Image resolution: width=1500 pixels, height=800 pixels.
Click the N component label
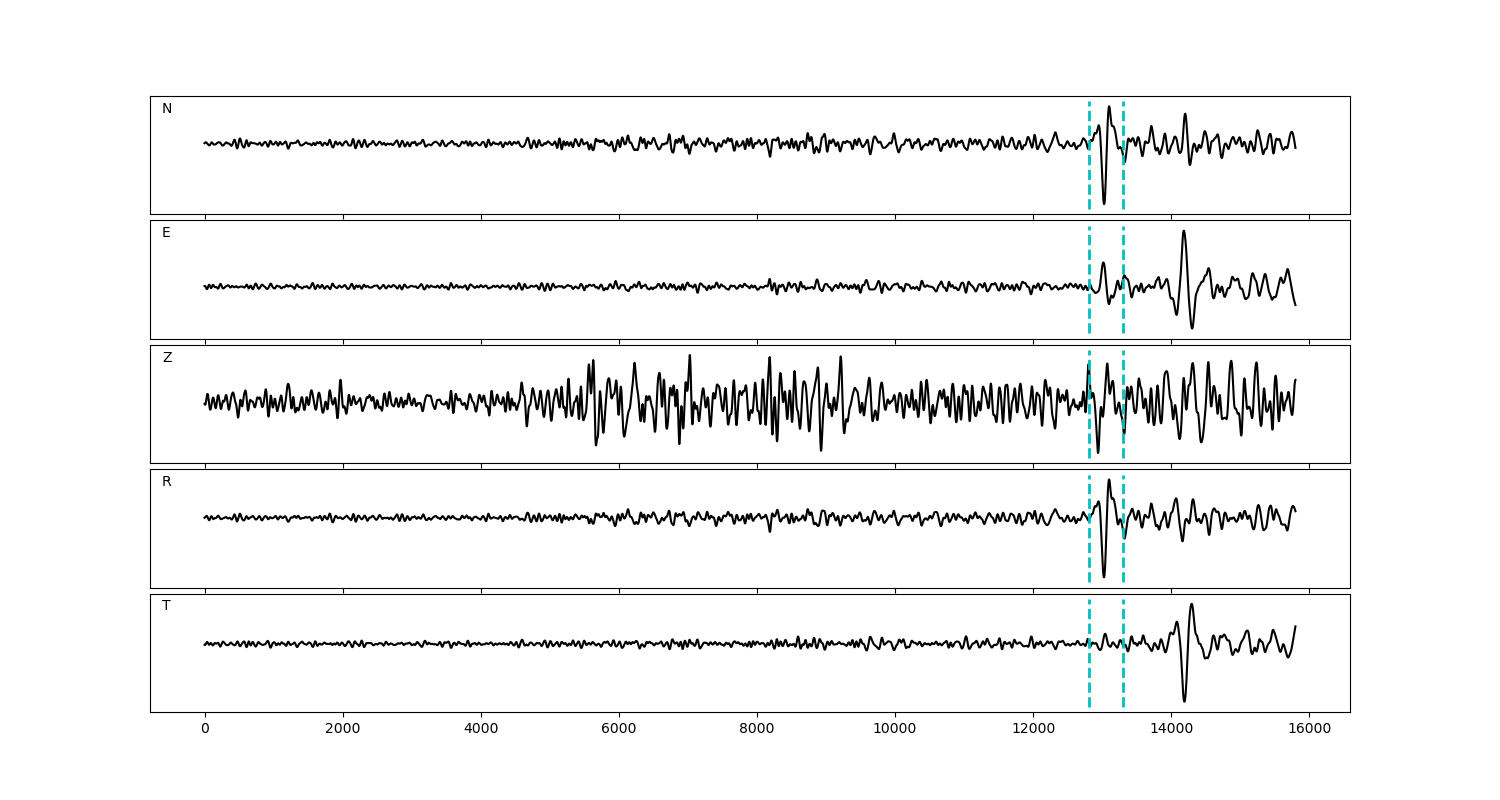tap(167, 109)
